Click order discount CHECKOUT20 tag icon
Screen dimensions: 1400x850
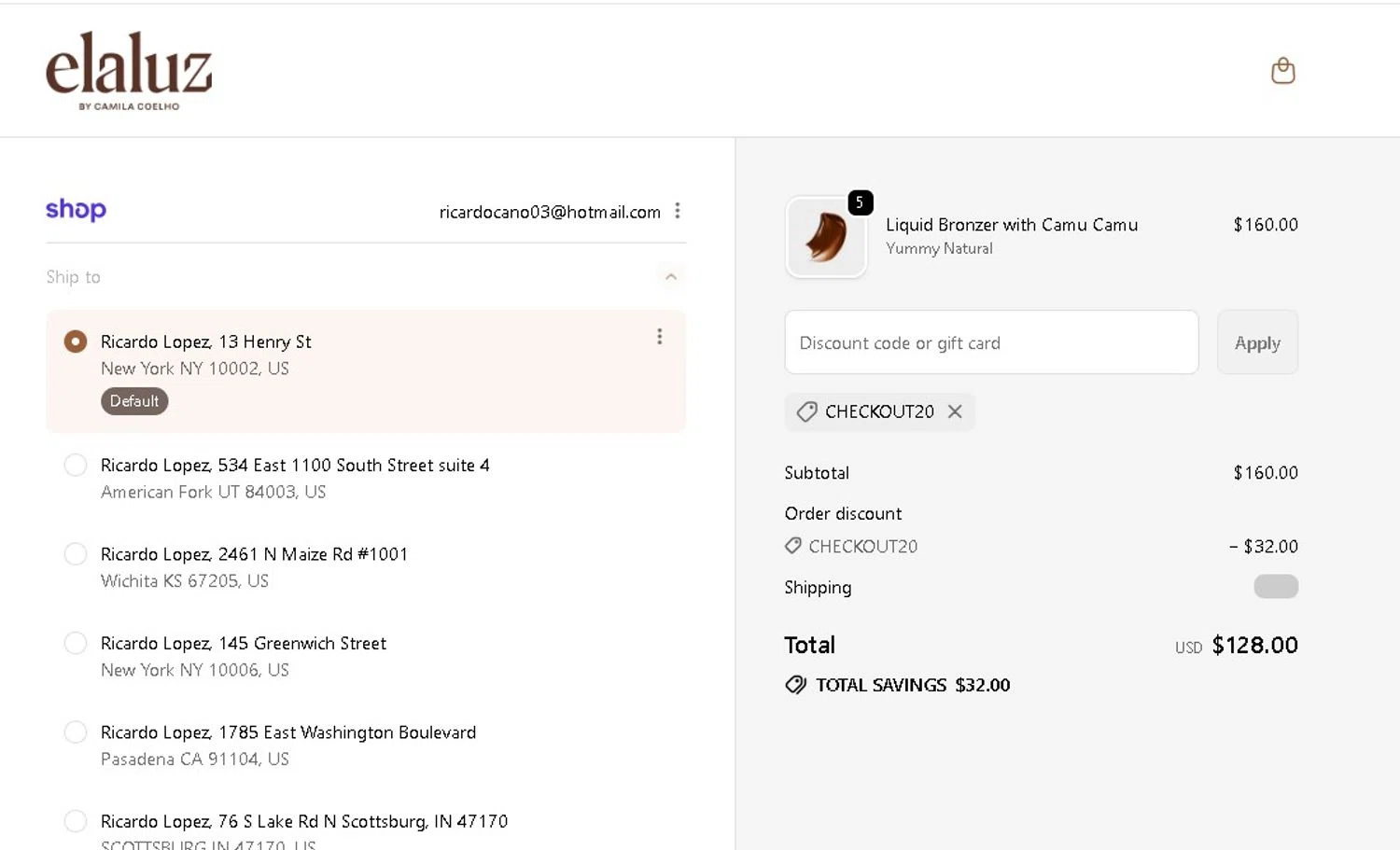(793, 546)
